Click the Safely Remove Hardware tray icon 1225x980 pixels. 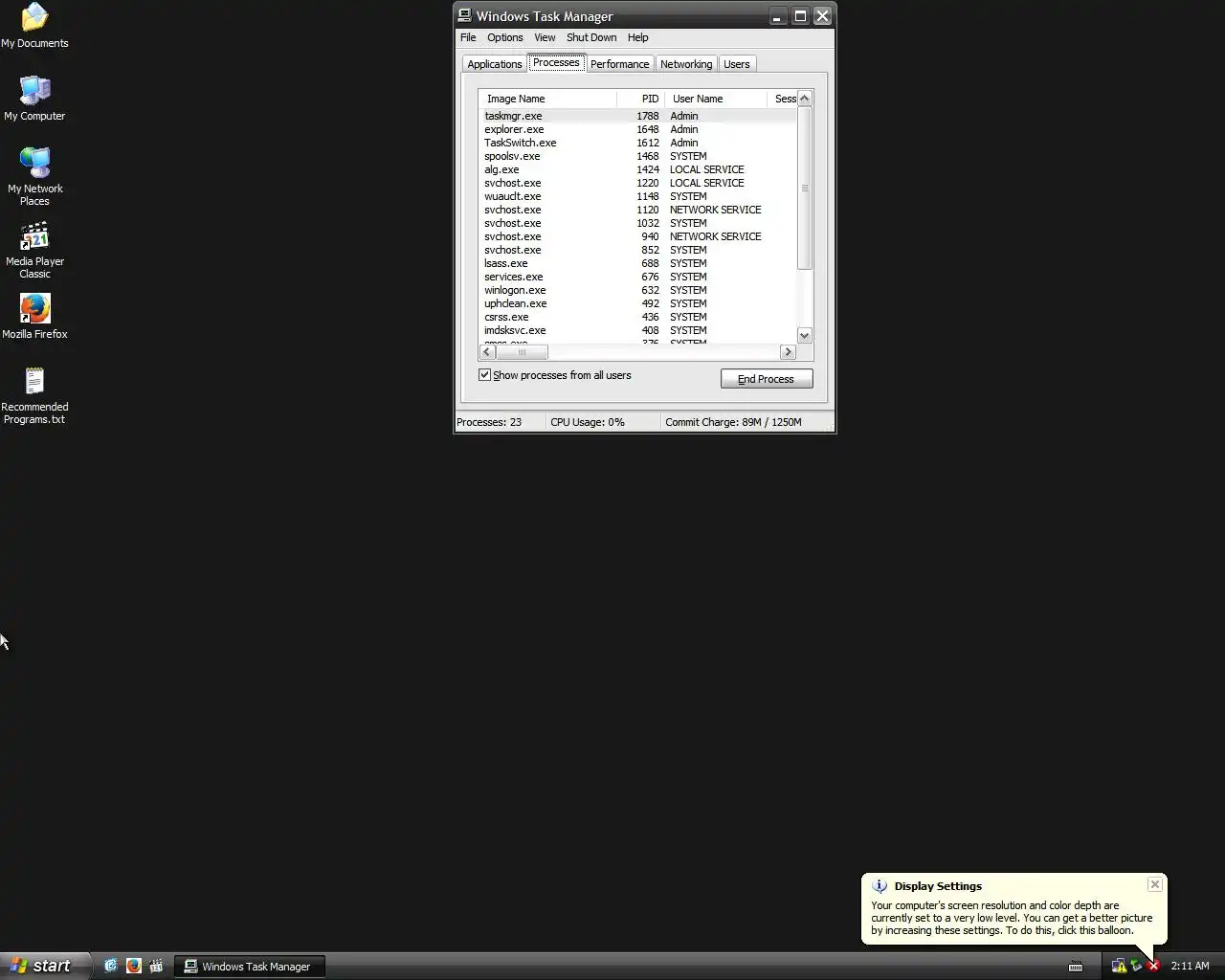click(1137, 966)
